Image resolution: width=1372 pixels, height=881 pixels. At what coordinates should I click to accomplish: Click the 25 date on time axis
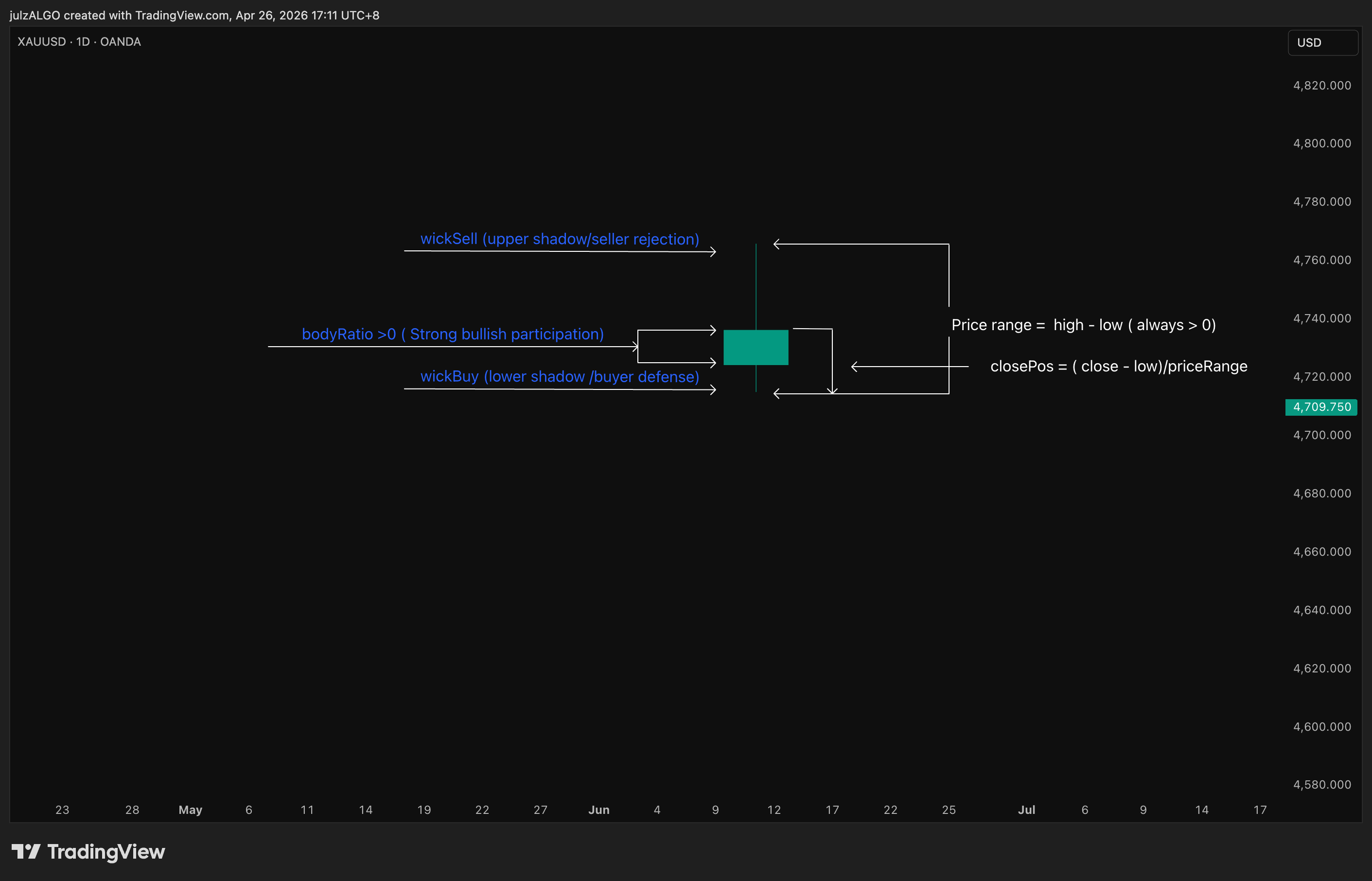pyautogui.click(x=949, y=810)
